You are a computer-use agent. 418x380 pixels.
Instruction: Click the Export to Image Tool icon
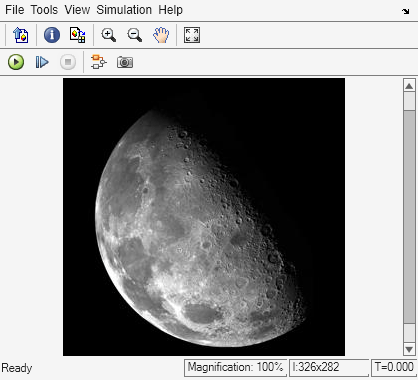click(x=21, y=35)
